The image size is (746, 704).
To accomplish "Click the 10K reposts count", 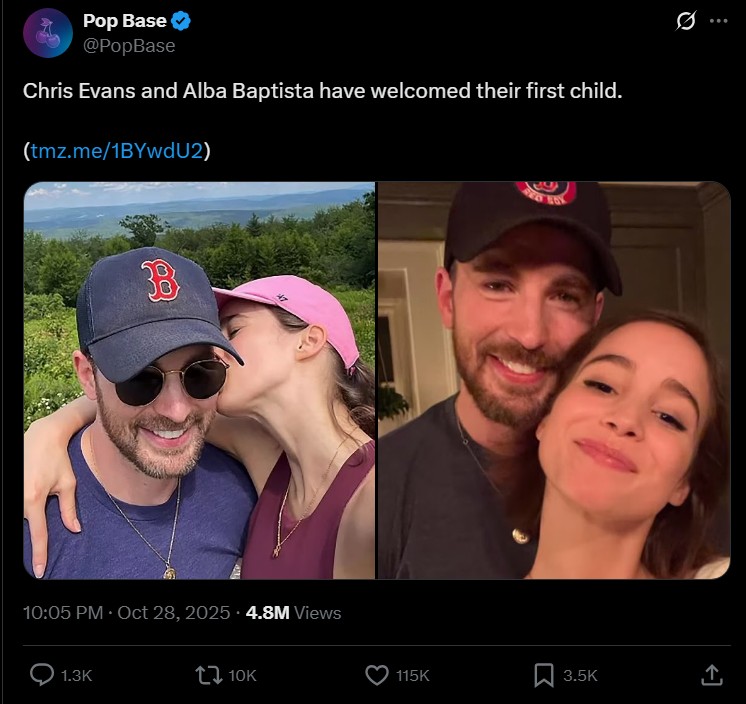I will point(243,676).
